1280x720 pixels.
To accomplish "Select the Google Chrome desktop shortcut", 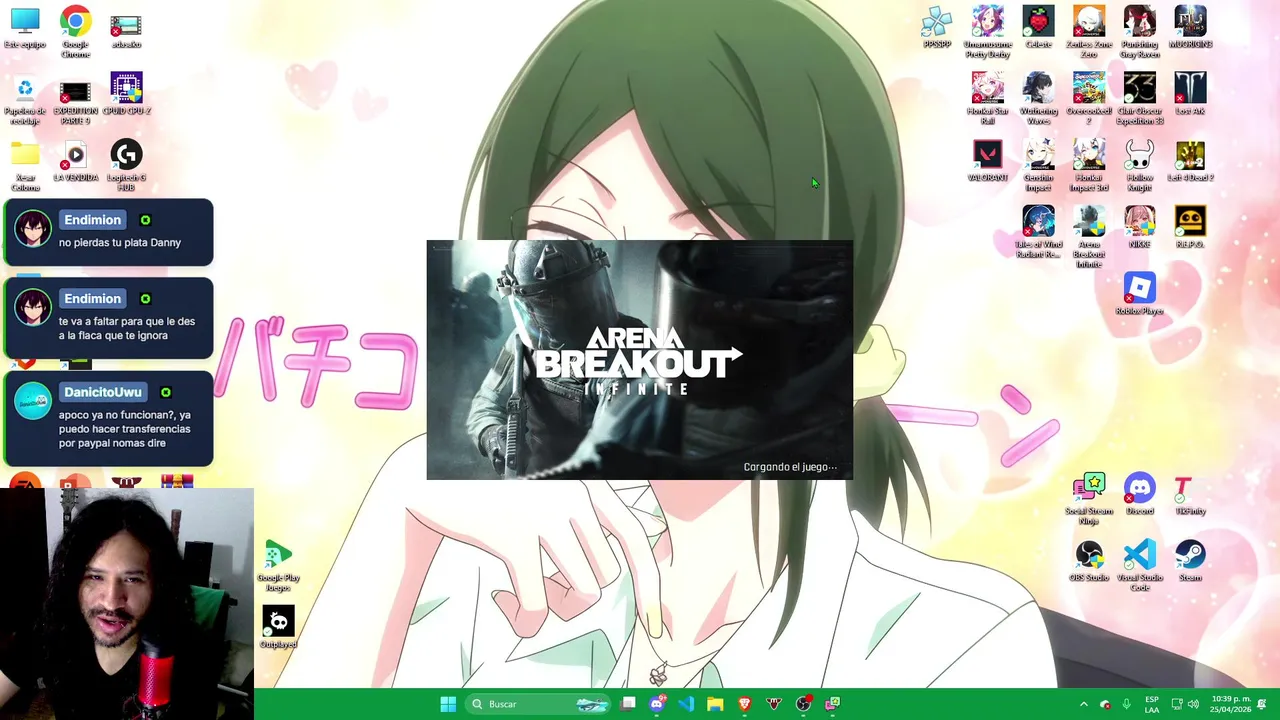I will (75, 32).
